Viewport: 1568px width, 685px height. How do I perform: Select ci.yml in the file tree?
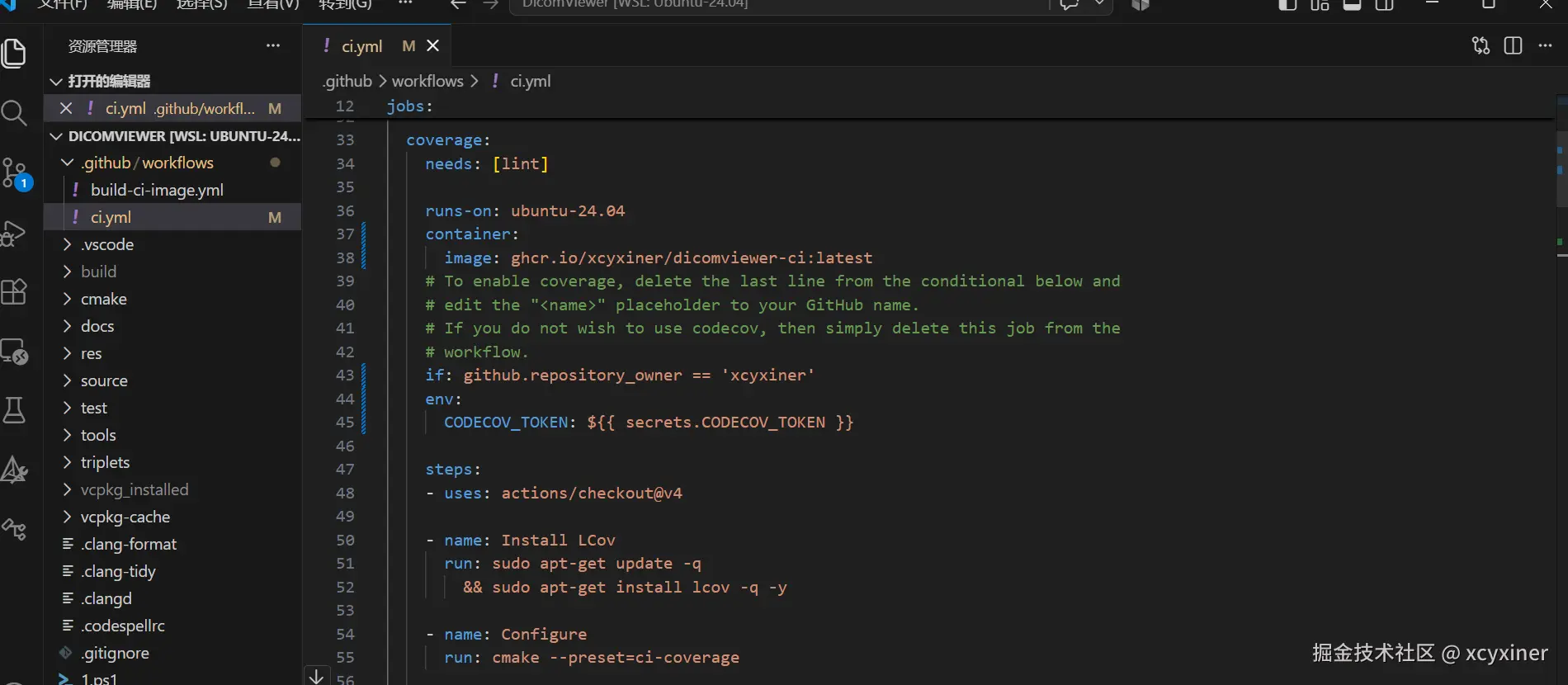[172, 217]
